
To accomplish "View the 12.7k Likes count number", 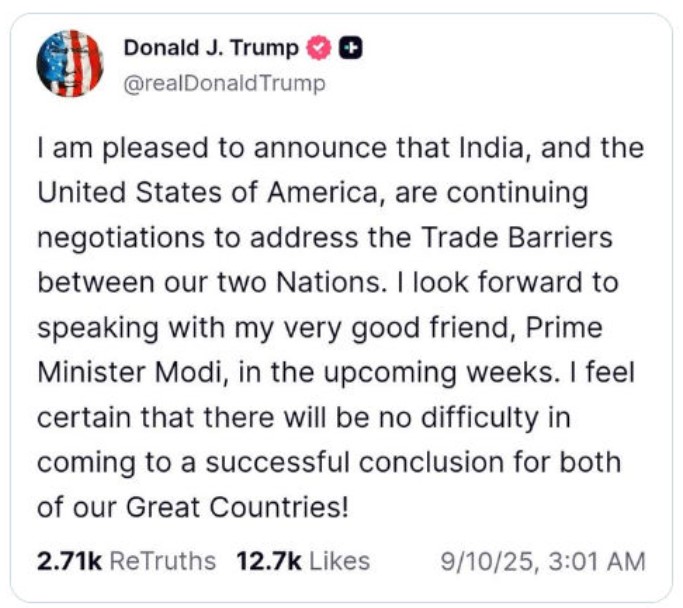I will pos(269,561).
